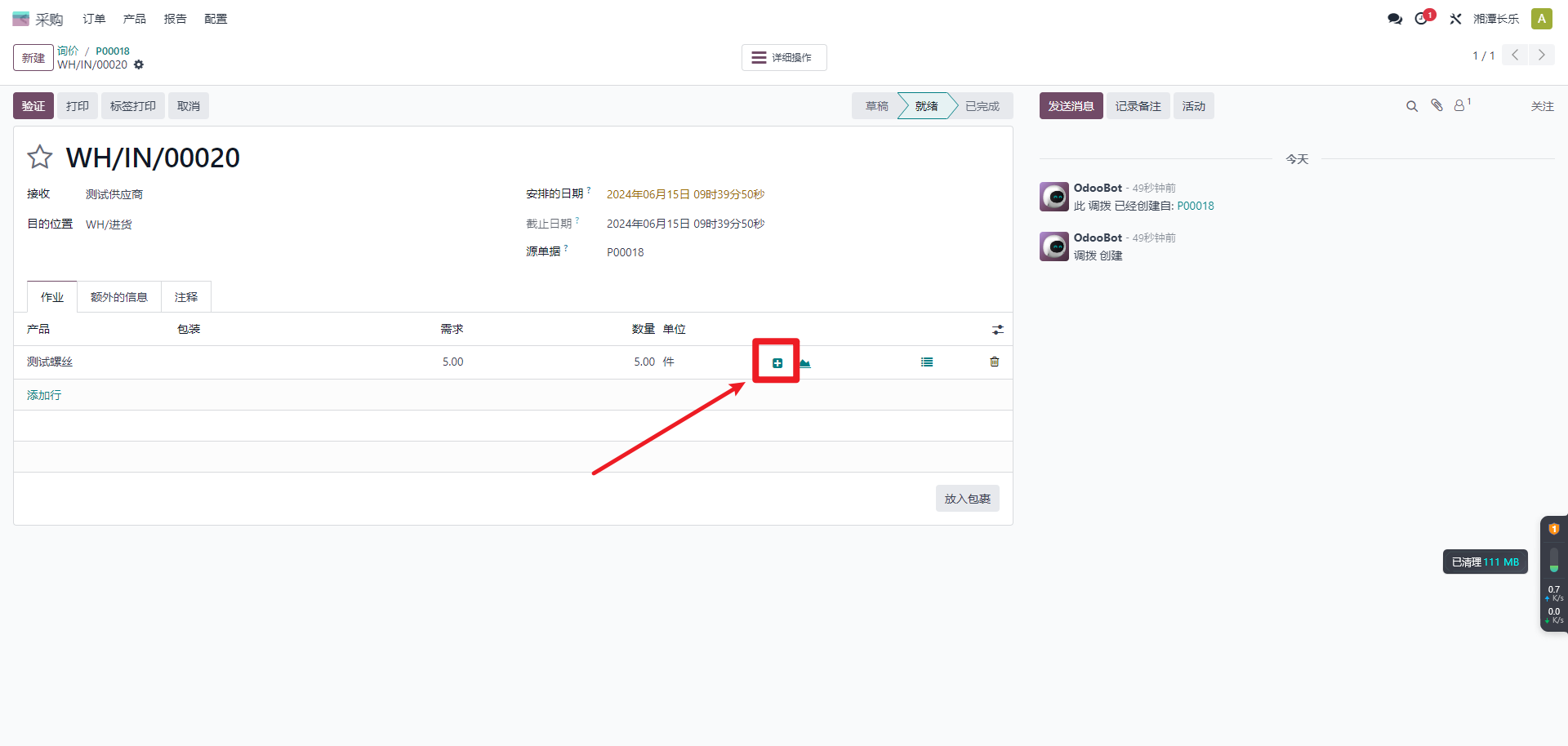This screenshot has height=746, width=1568.
Task: Open the 配置 menu
Action: (x=216, y=19)
